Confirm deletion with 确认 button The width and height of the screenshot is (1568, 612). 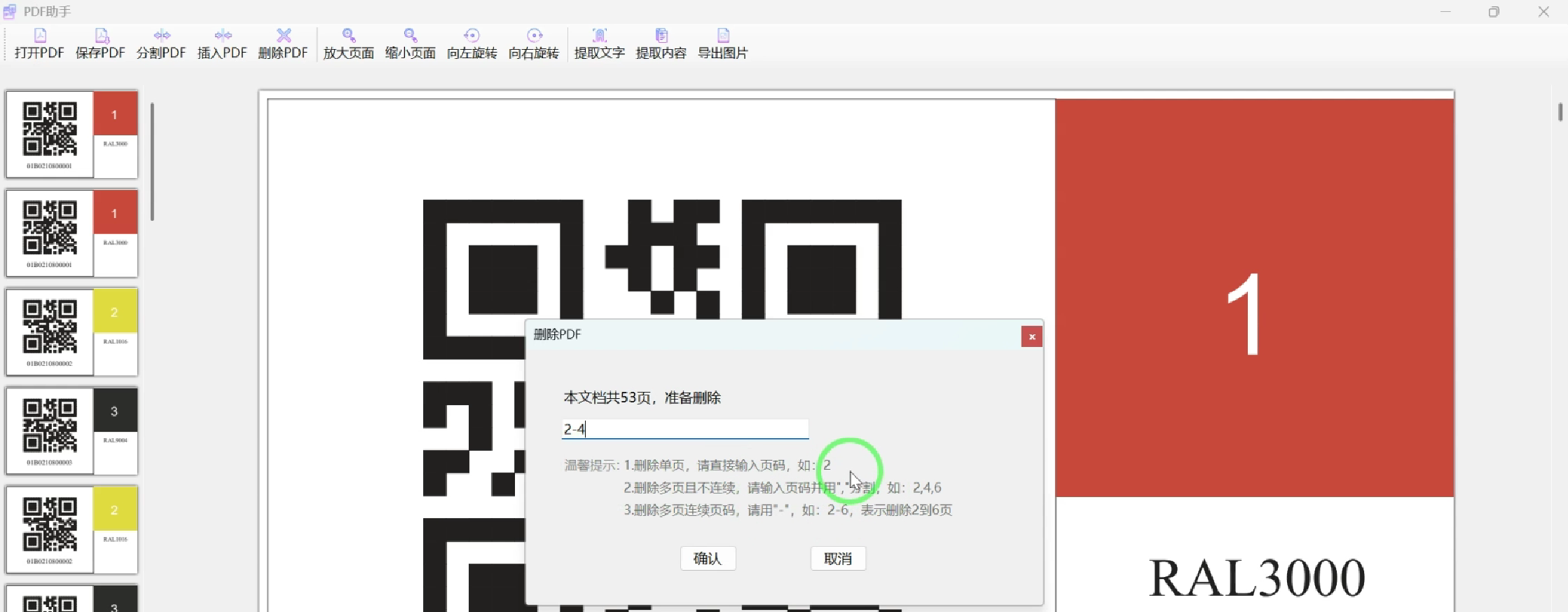point(708,558)
